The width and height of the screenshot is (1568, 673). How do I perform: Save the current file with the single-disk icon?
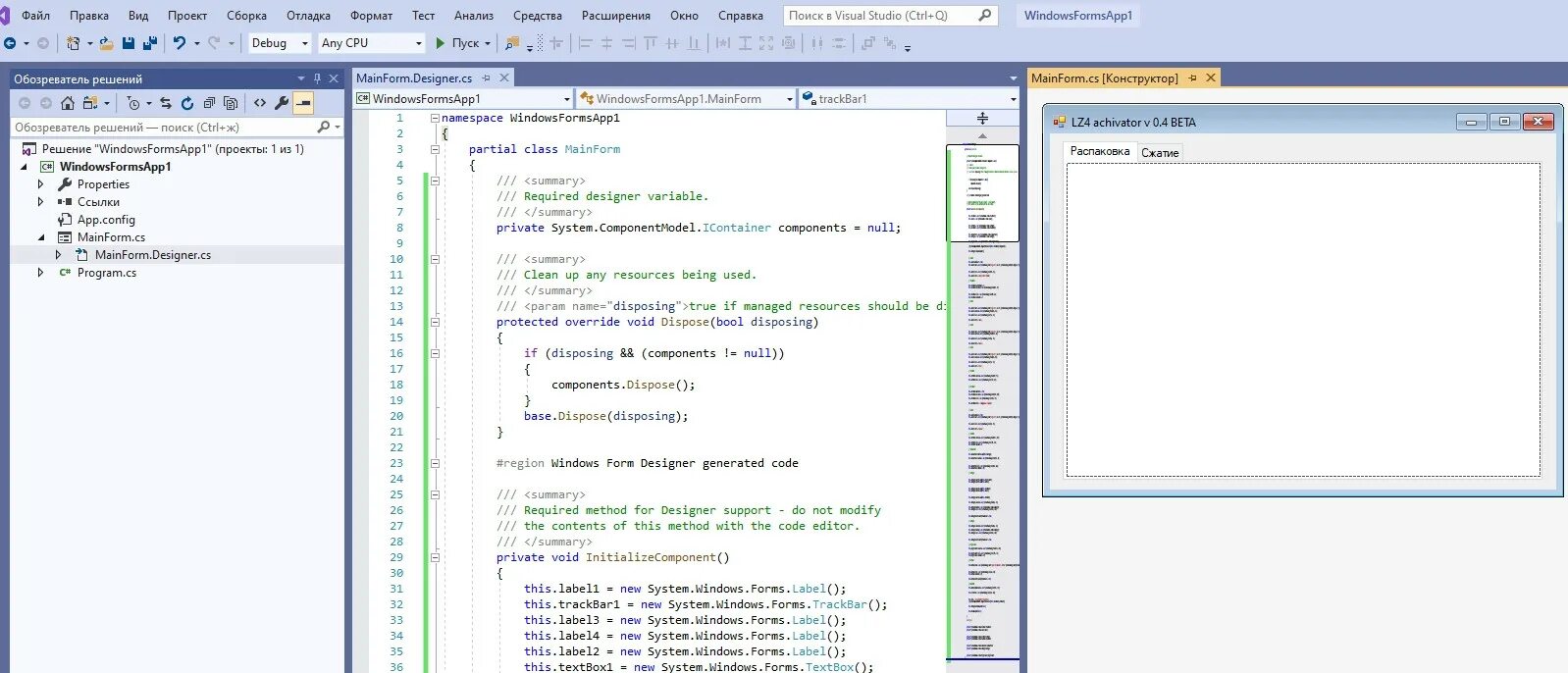129,43
